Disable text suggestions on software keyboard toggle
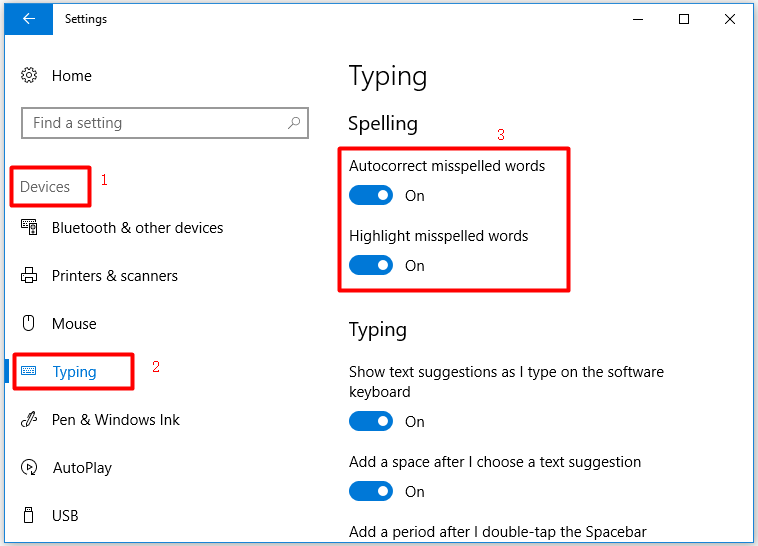Viewport: 758px width, 546px height. click(371, 421)
